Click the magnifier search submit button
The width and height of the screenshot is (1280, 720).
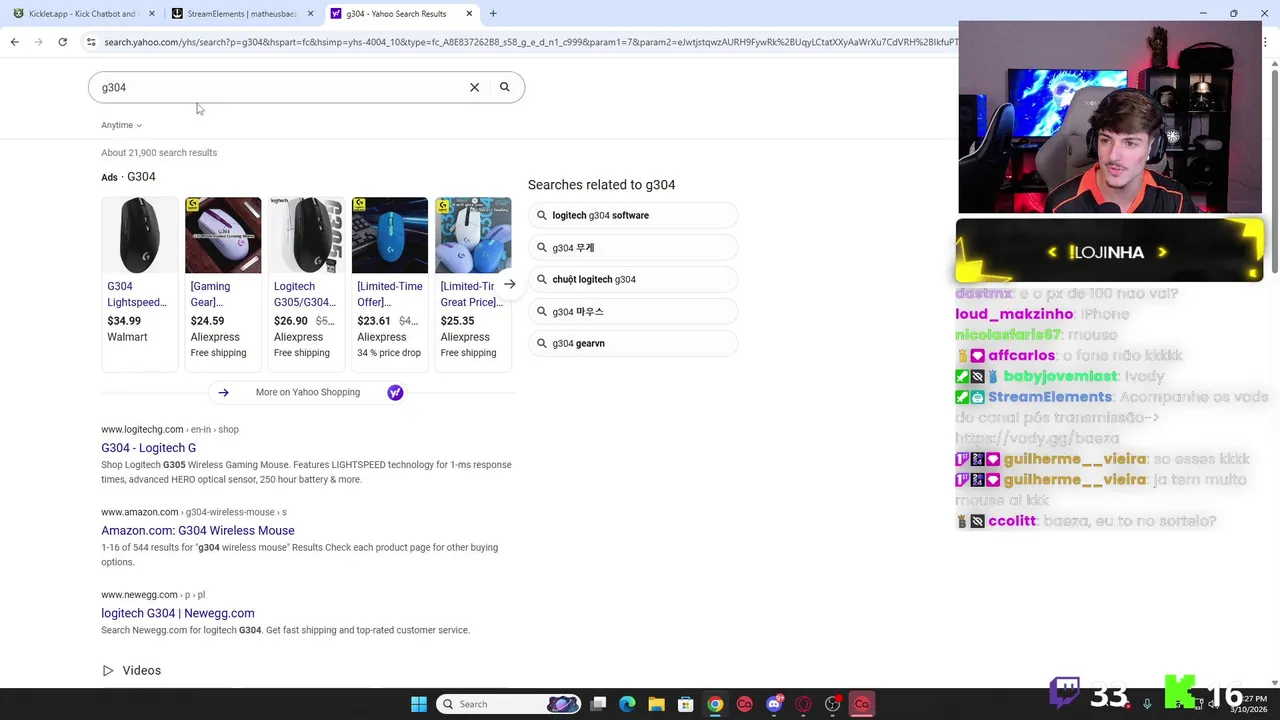click(505, 87)
